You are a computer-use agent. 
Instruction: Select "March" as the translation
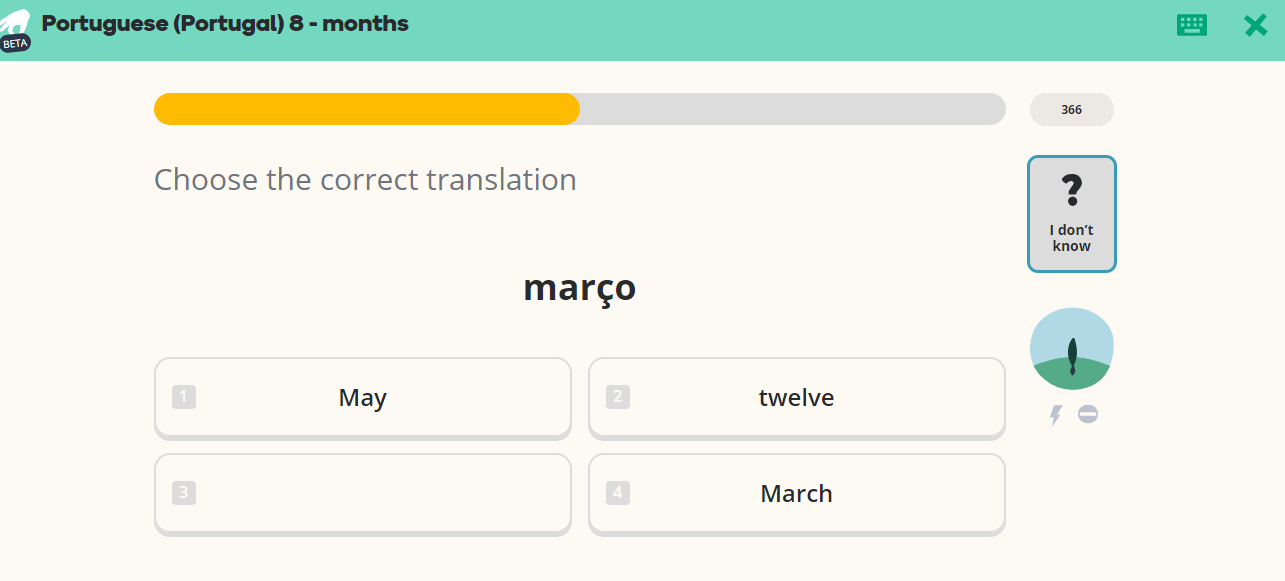[x=797, y=494]
